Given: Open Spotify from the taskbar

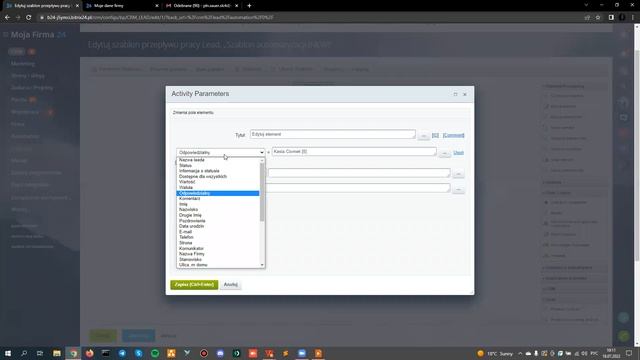Looking at the screenshot, I should click(155, 353).
